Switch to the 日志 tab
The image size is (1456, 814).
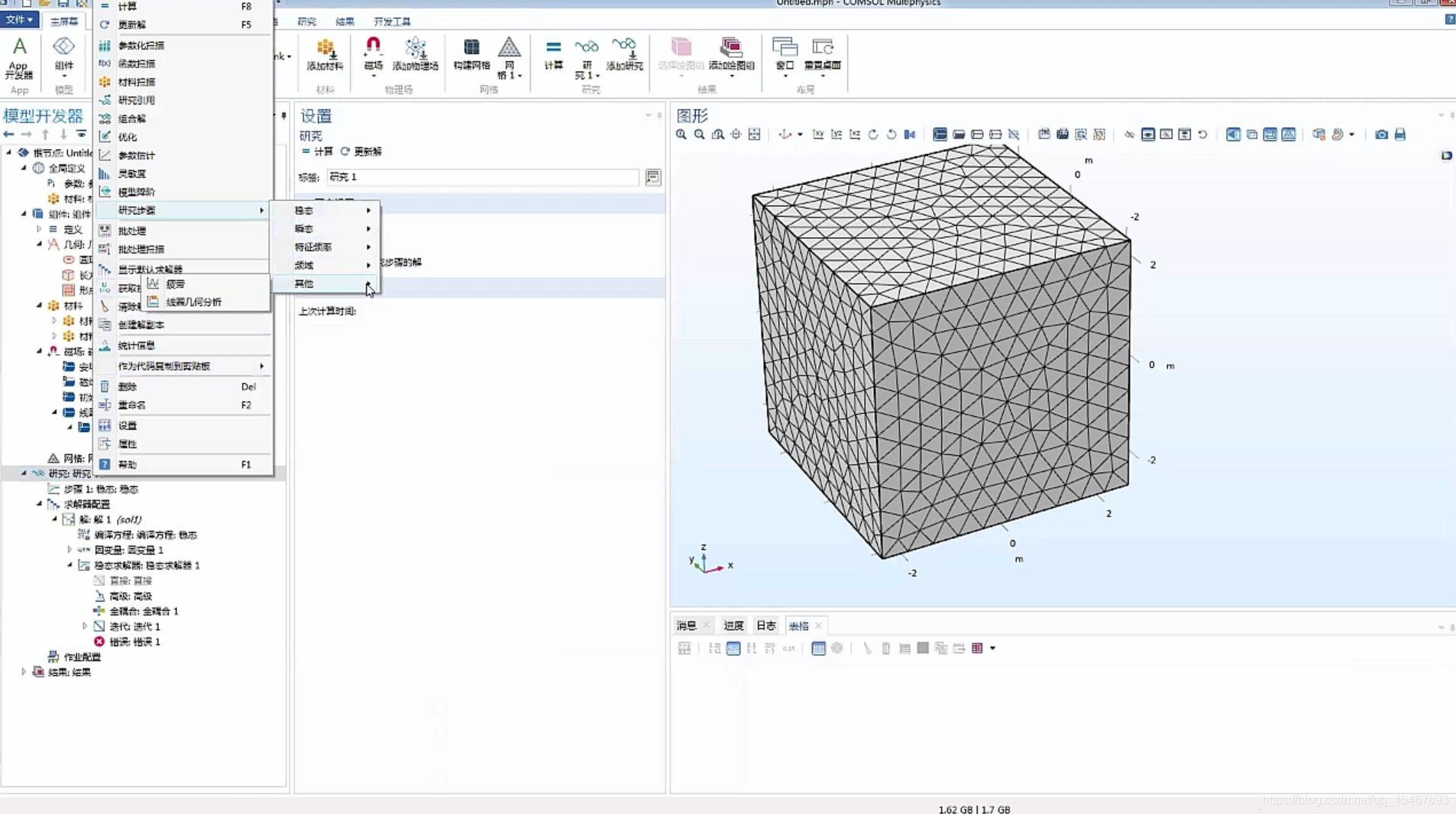click(765, 626)
